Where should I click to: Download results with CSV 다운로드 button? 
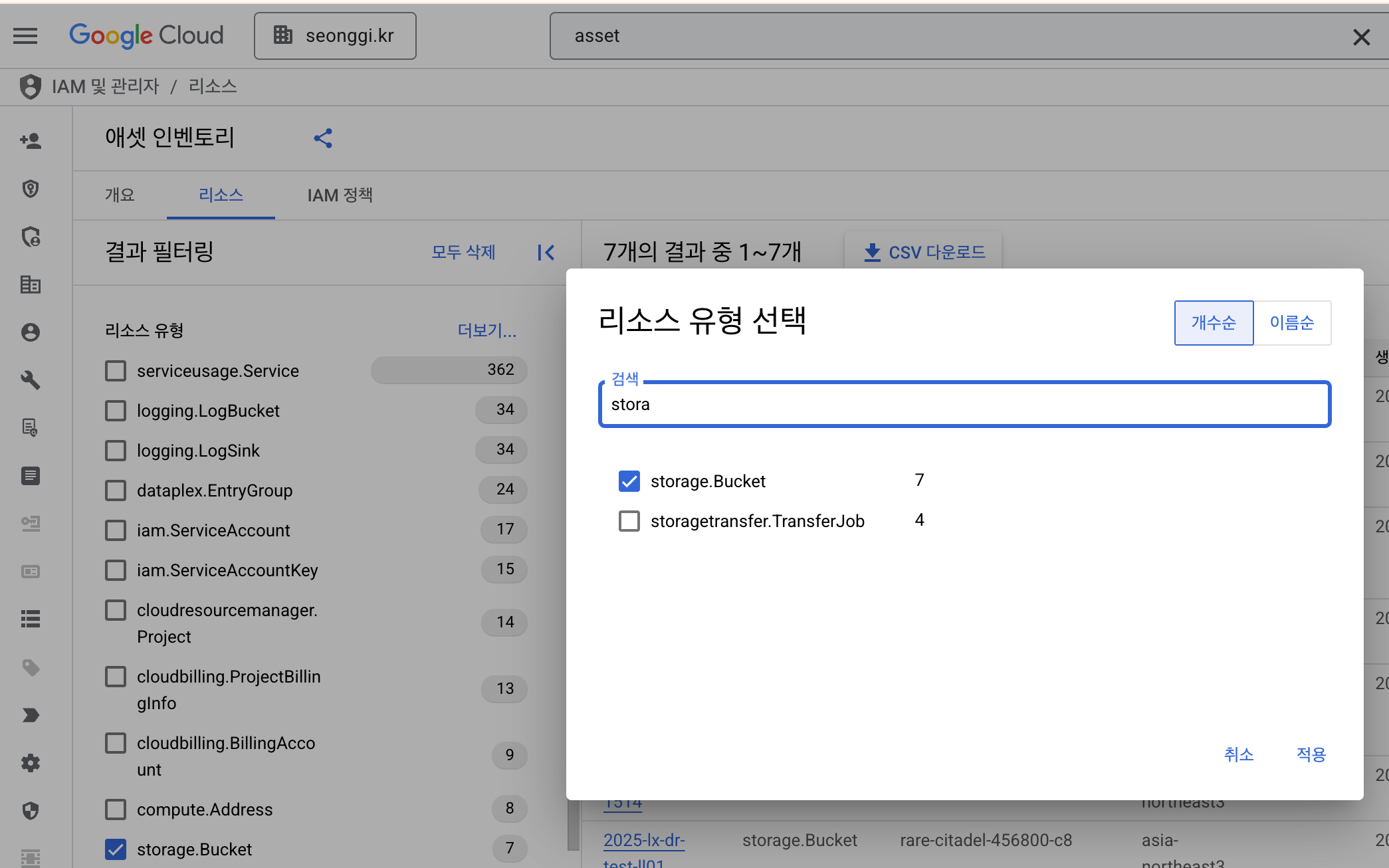pos(924,253)
